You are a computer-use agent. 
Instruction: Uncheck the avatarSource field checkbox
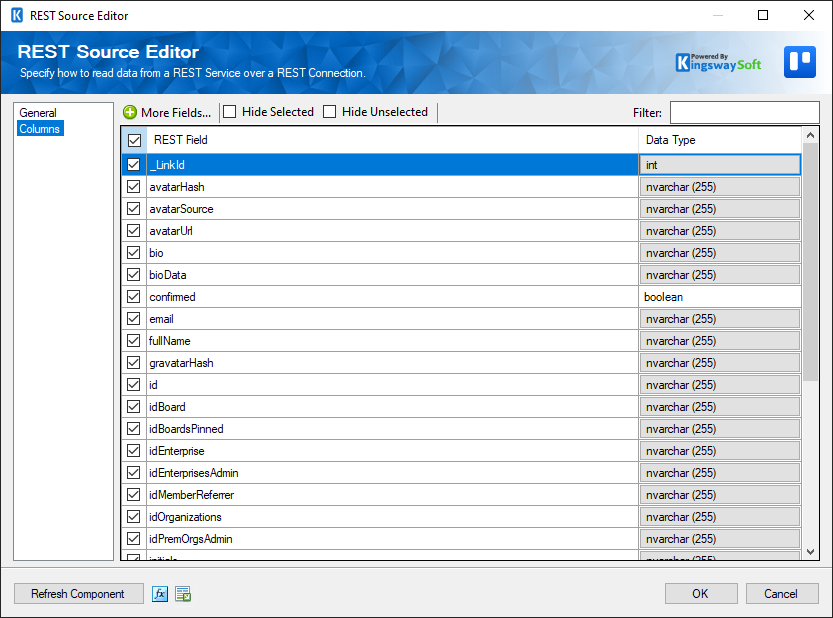point(134,209)
